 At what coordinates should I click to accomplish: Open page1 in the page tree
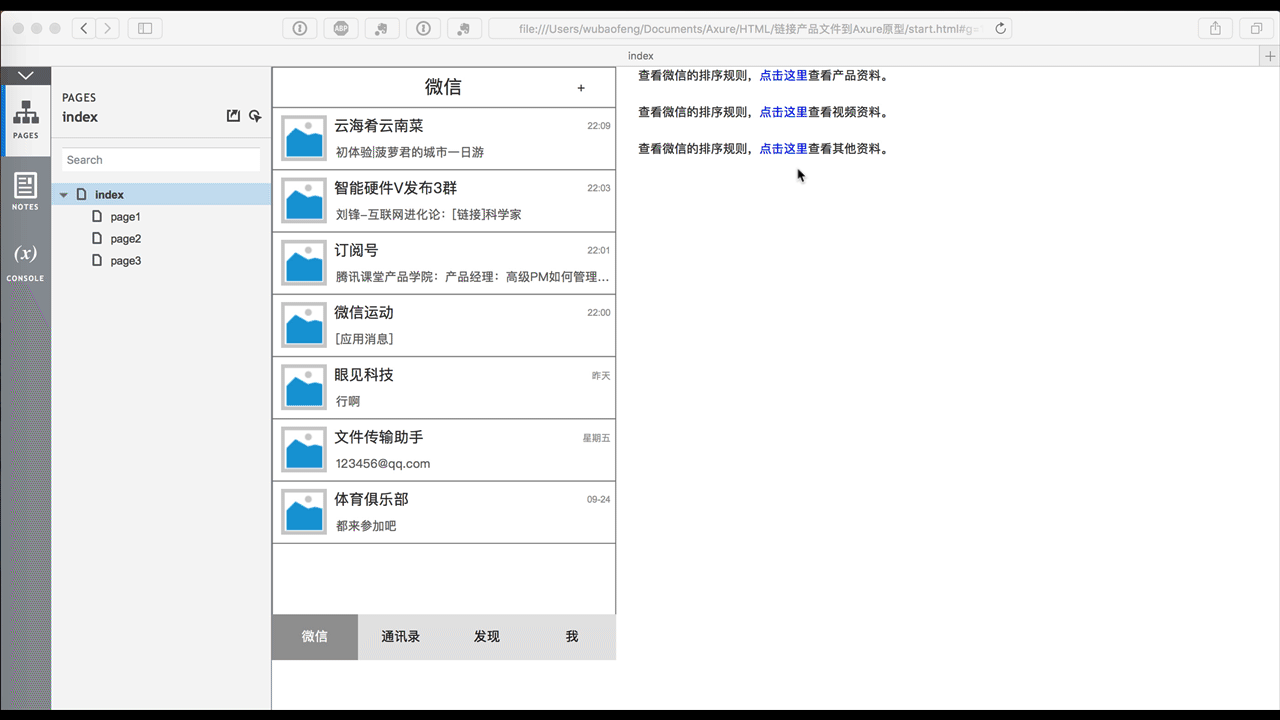(x=125, y=217)
